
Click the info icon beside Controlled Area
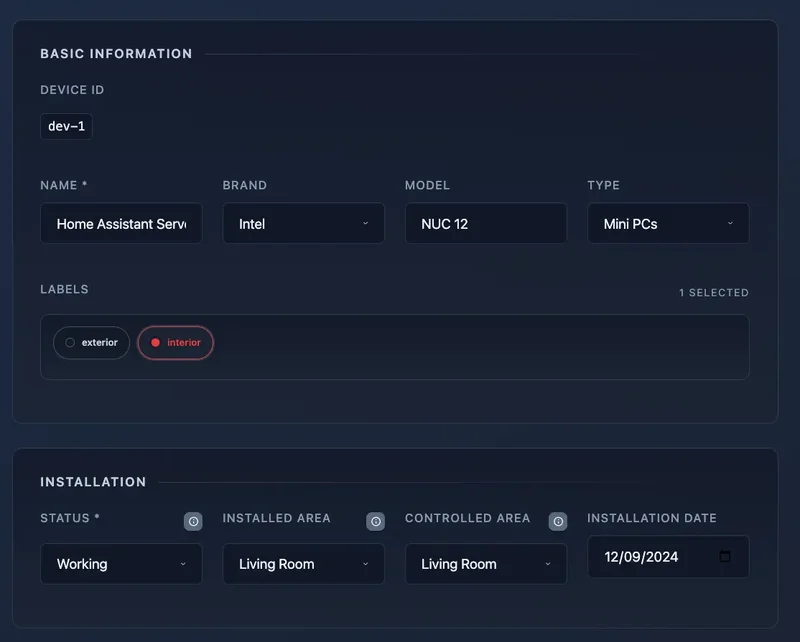[558, 521]
